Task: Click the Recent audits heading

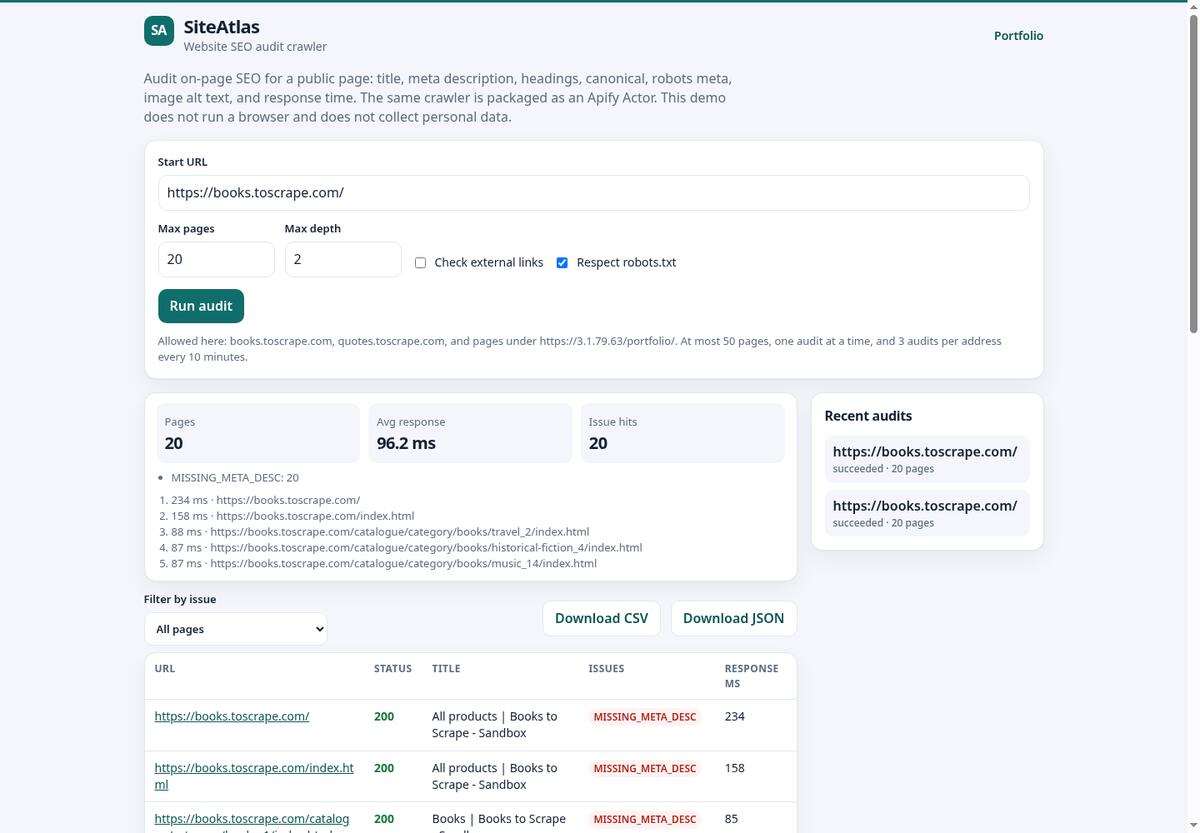Action: pos(868,416)
